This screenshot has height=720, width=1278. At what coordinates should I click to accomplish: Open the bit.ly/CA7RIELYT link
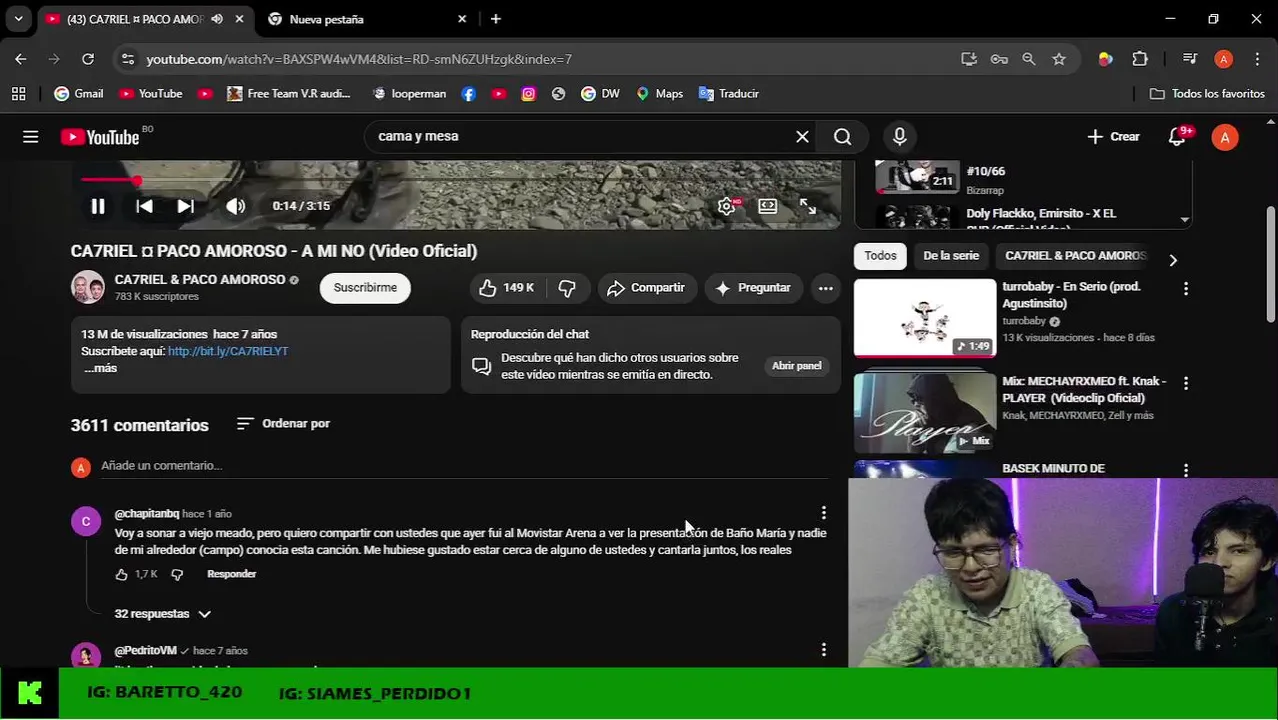tap(228, 351)
